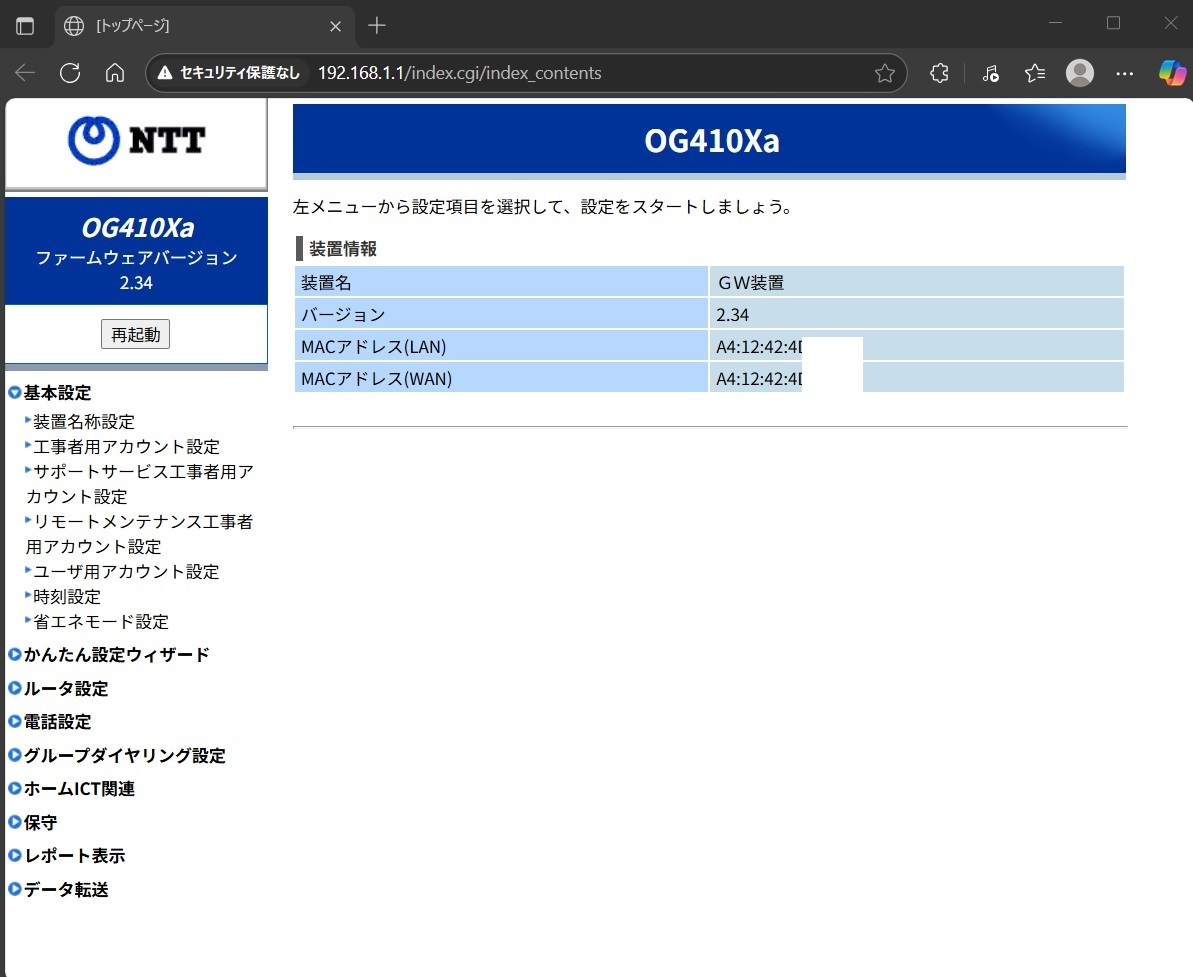Expand the グループダイヤリング設定 menu
The width and height of the screenshot is (1193, 977).
[117, 756]
